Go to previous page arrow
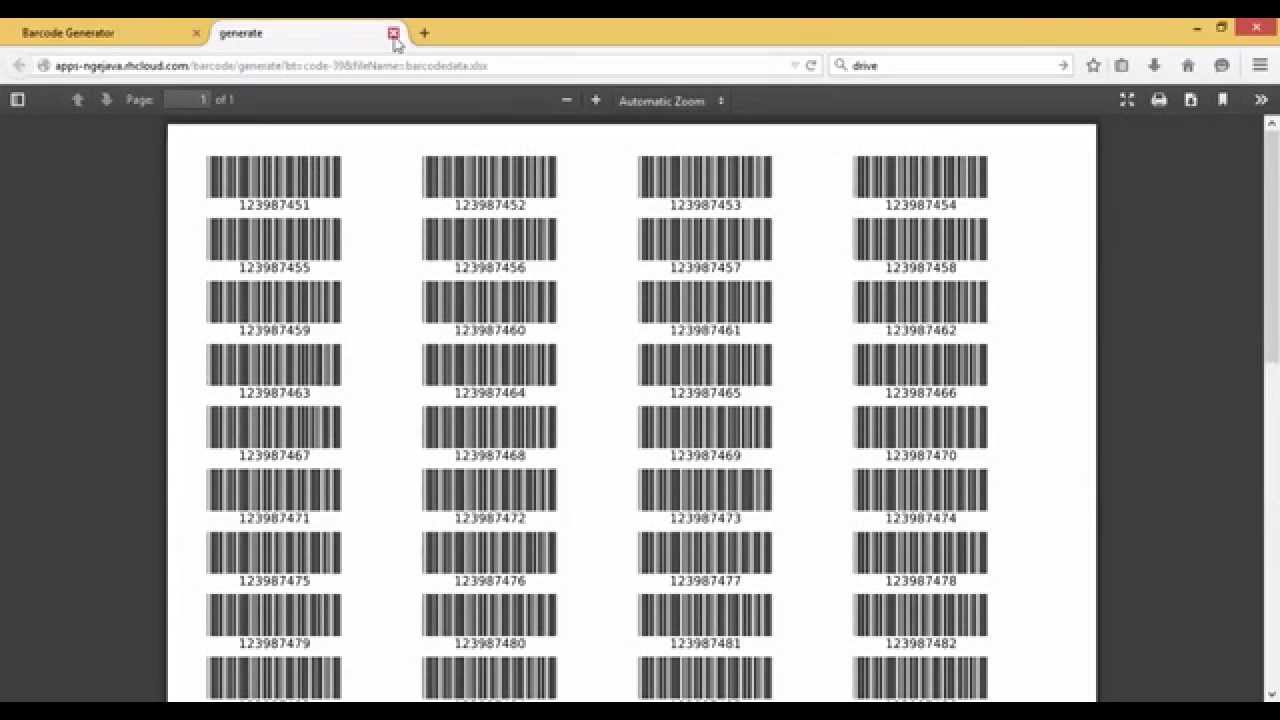1280x720 pixels. pyautogui.click(x=77, y=100)
